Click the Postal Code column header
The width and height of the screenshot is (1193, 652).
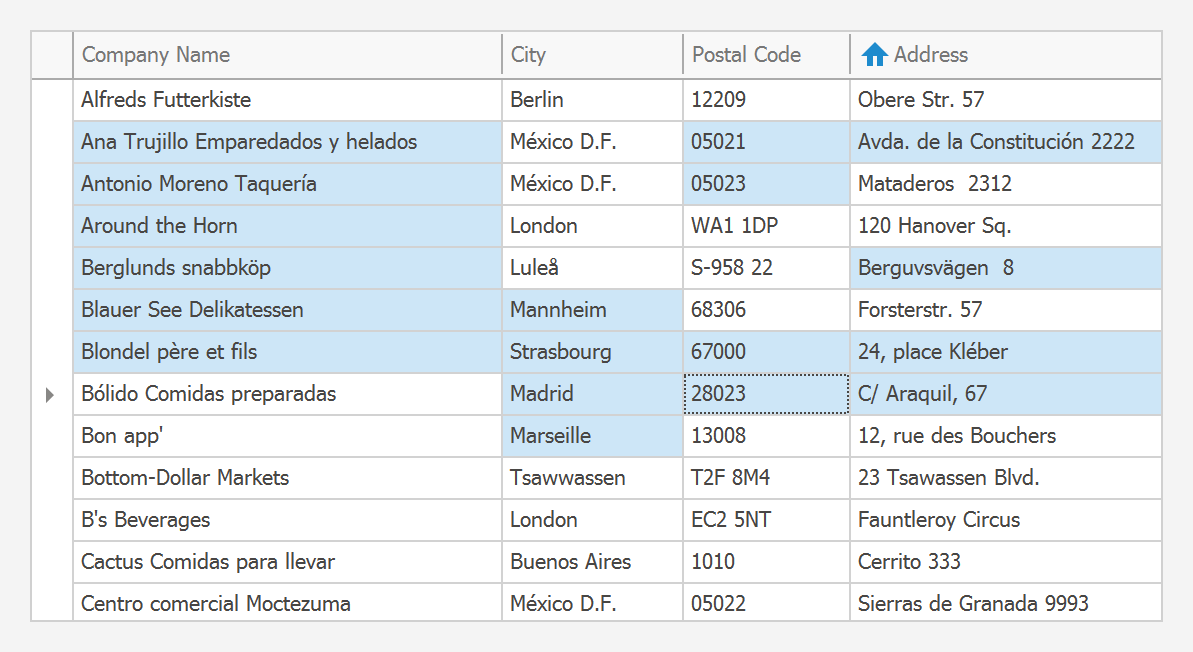click(746, 55)
